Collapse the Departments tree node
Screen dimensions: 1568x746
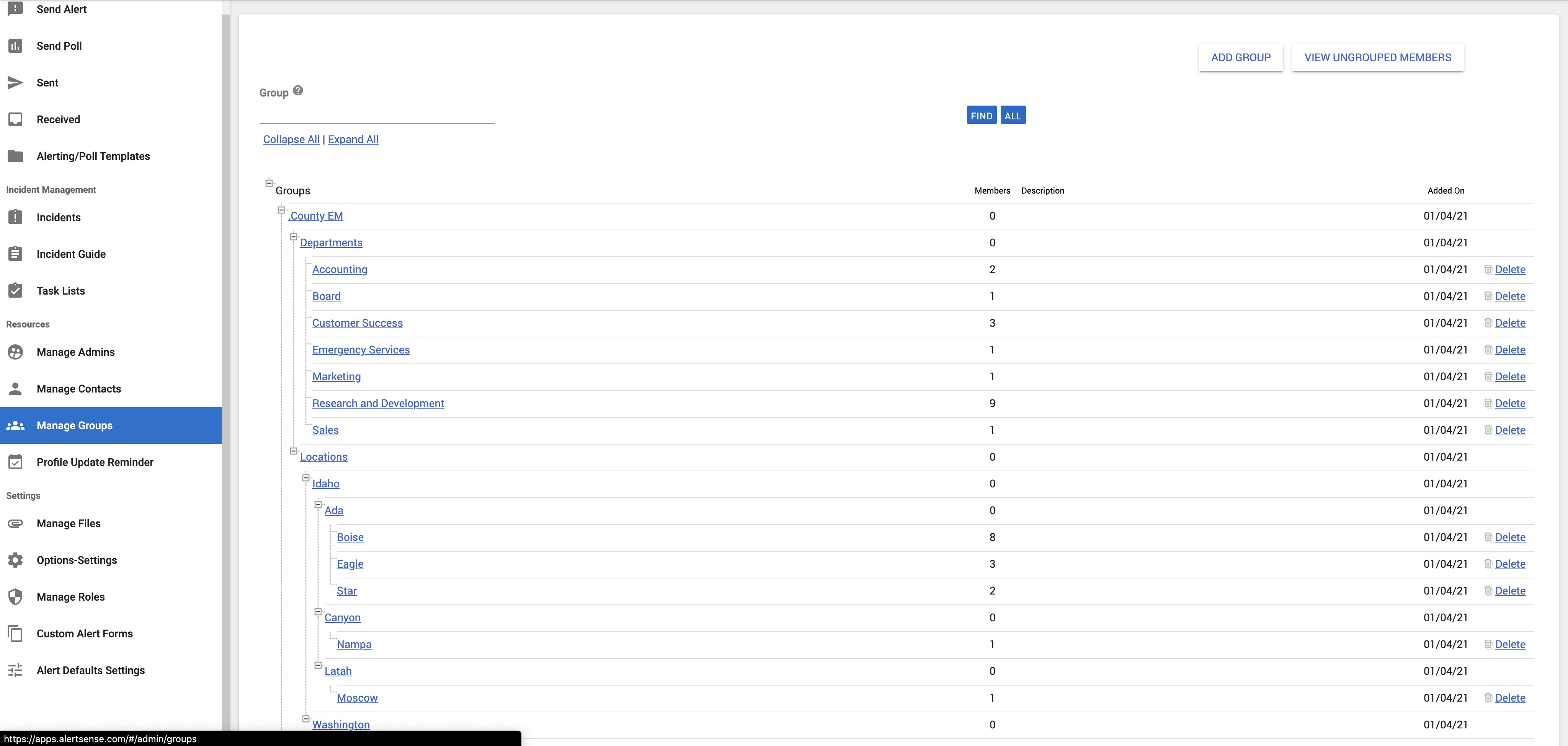point(293,237)
